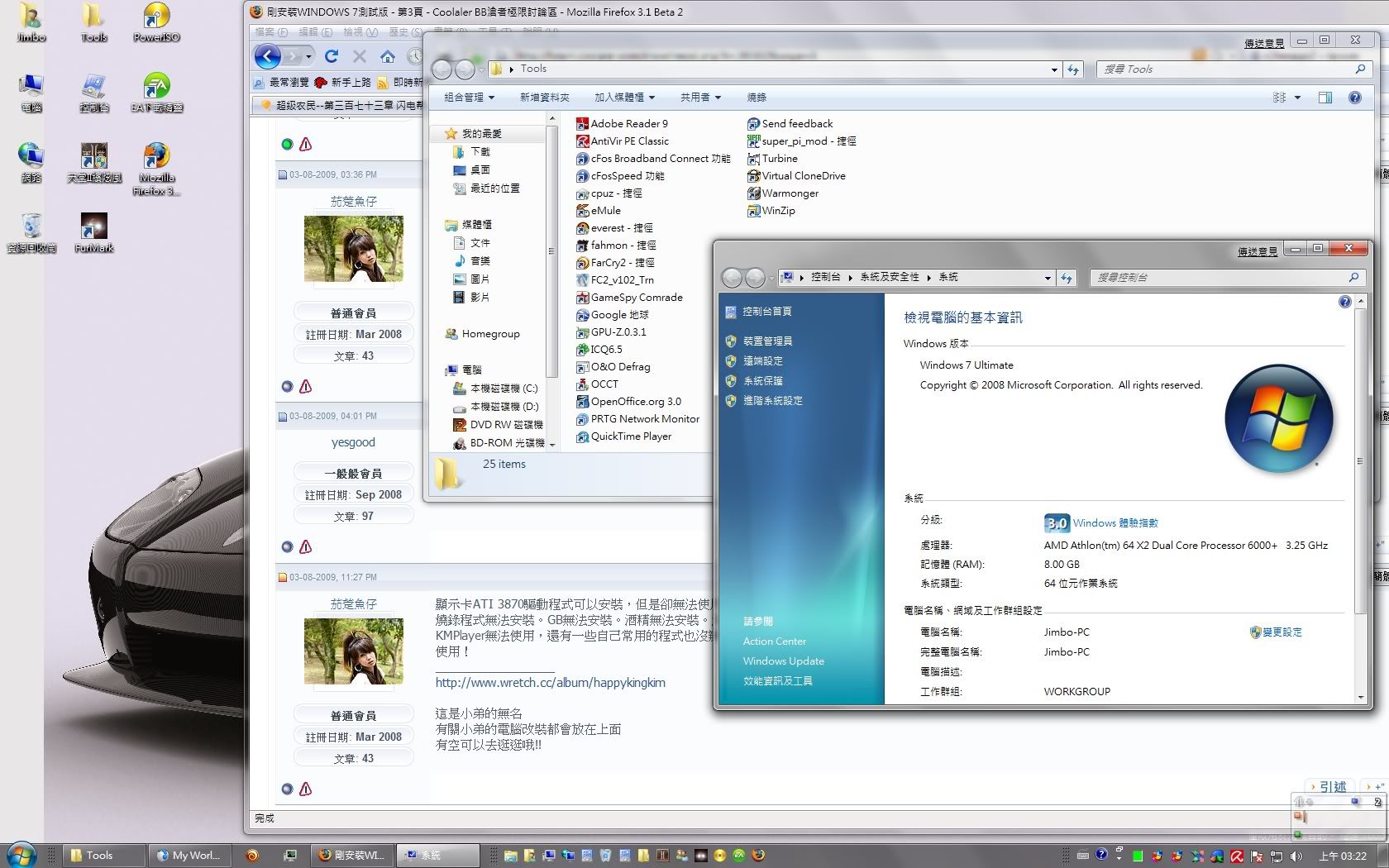Click volume icon in system tray

[1296, 856]
